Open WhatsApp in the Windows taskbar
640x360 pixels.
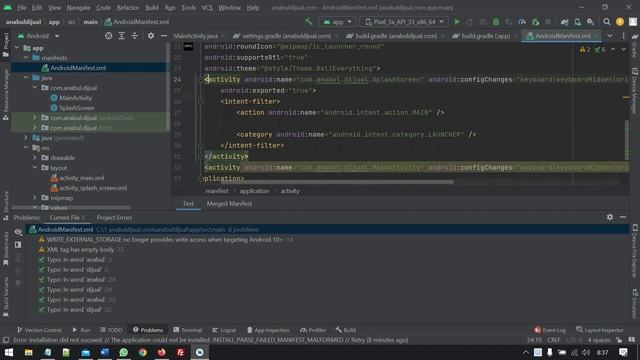click(x=123, y=352)
